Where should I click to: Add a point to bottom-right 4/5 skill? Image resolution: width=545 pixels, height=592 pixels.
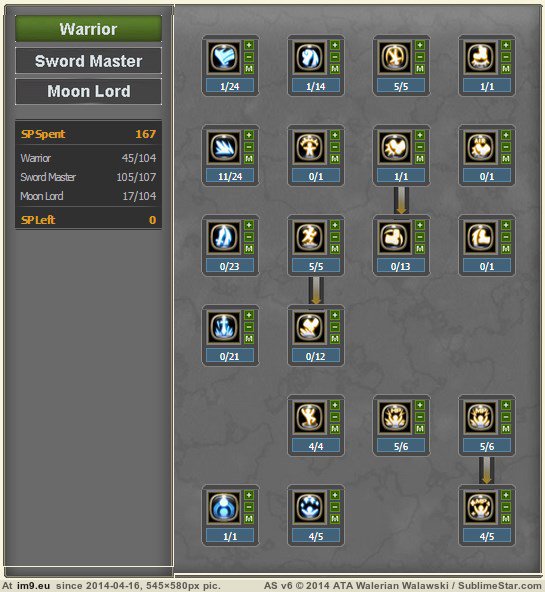pos(506,495)
